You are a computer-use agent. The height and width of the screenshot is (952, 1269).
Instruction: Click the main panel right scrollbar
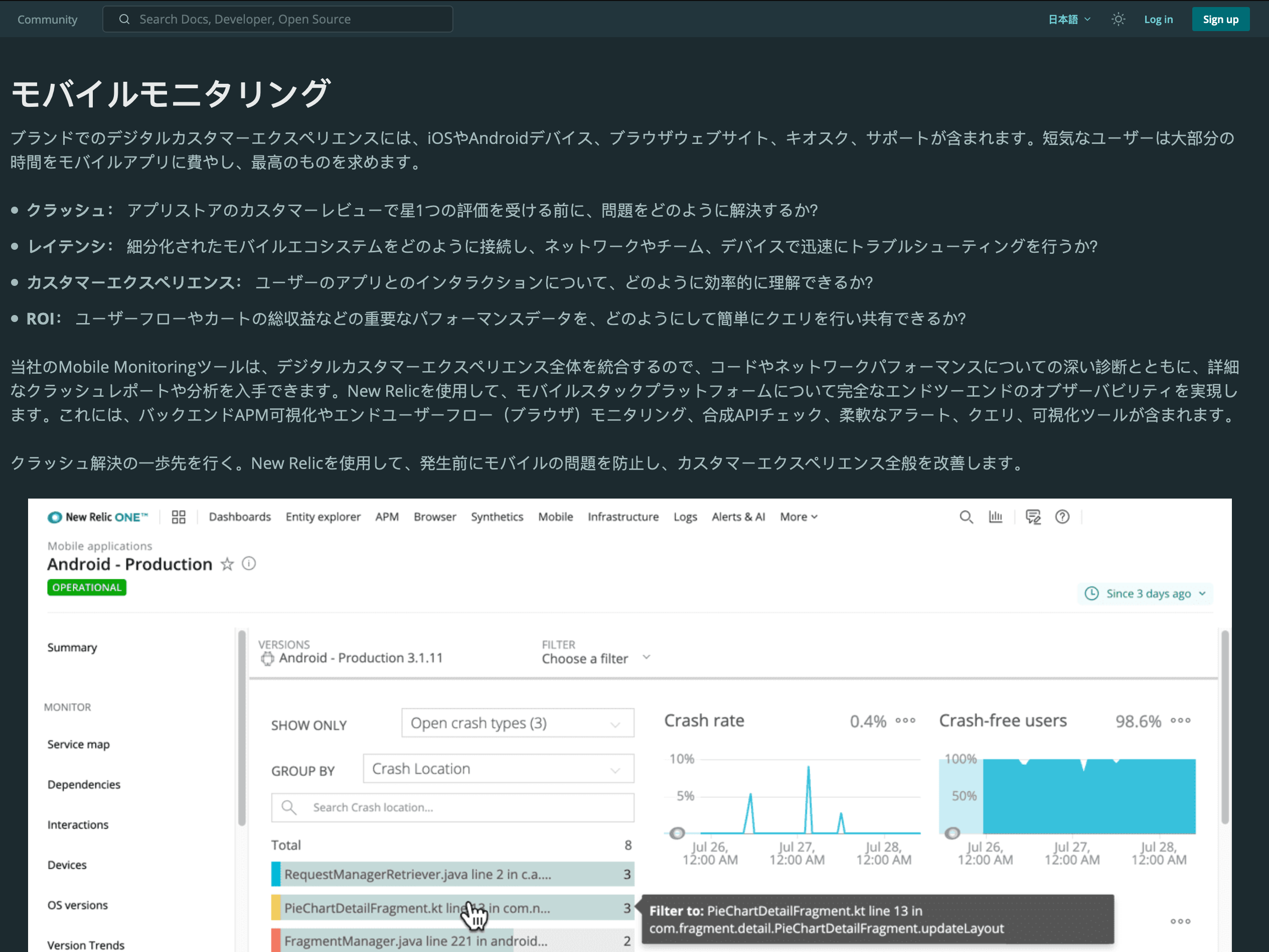click(1225, 727)
